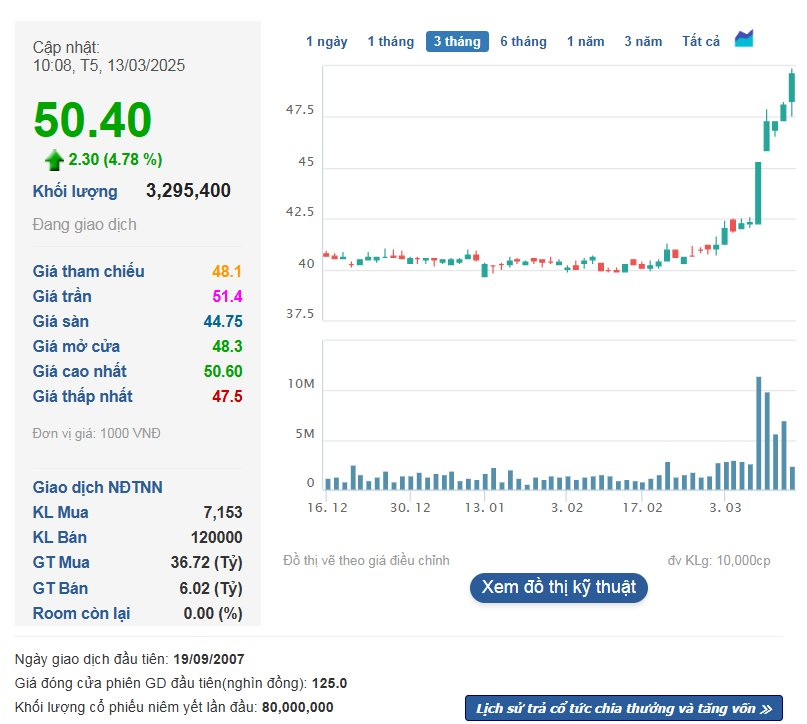Choose the 3 năm time range

click(643, 41)
